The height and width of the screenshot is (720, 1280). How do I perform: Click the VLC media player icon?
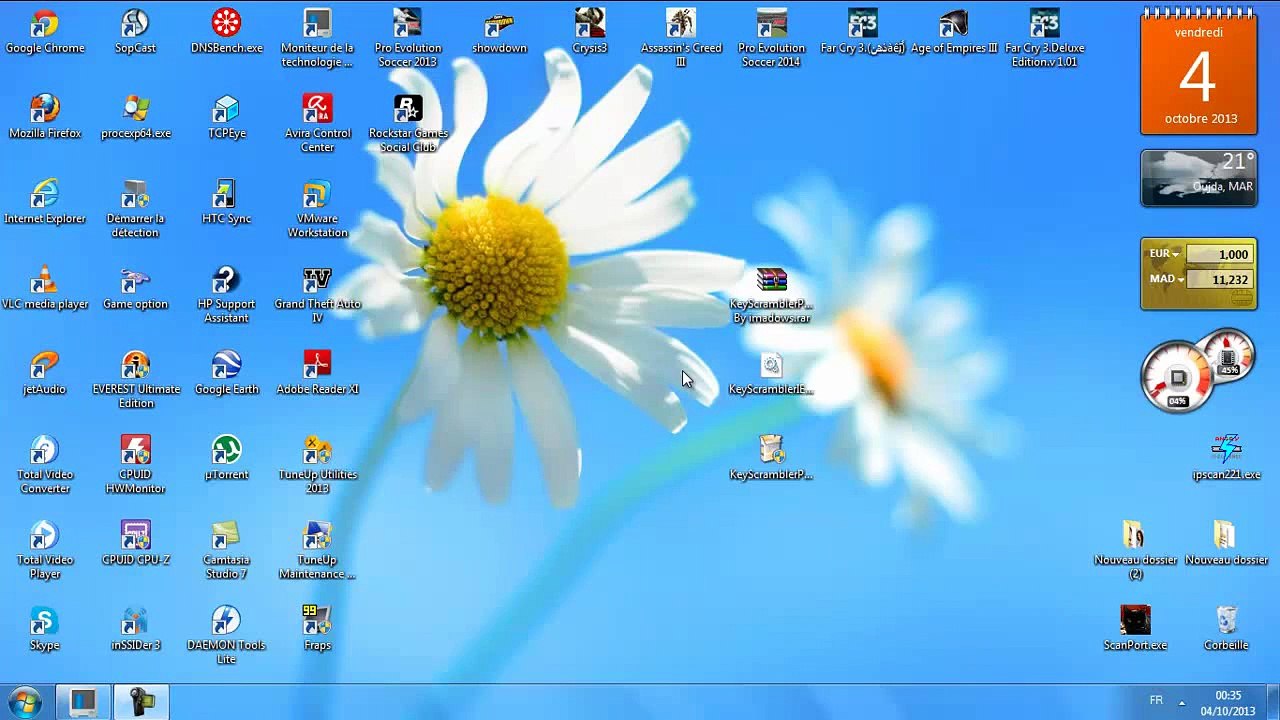click(45, 287)
